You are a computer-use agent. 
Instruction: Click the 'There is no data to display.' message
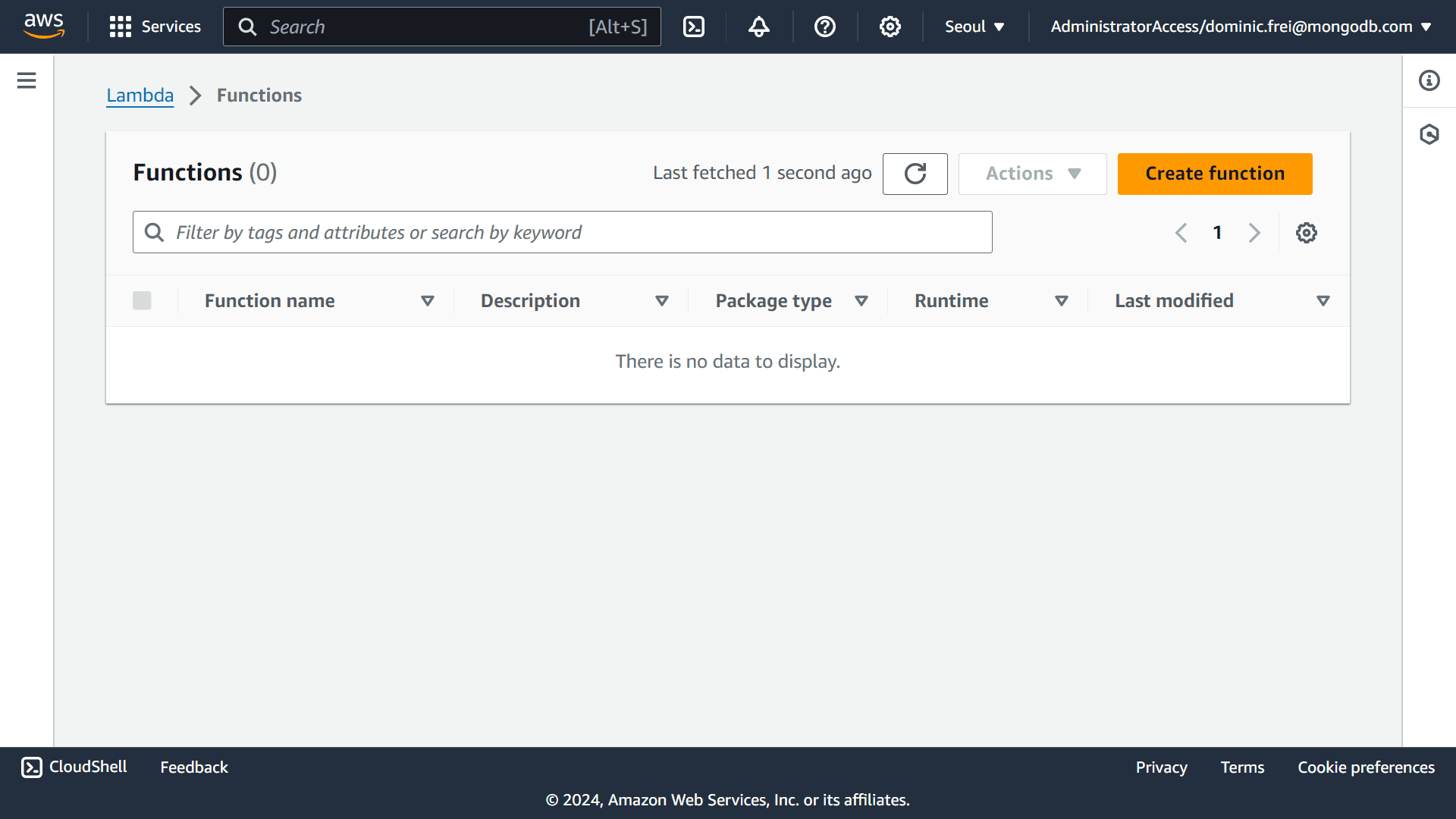click(x=728, y=362)
